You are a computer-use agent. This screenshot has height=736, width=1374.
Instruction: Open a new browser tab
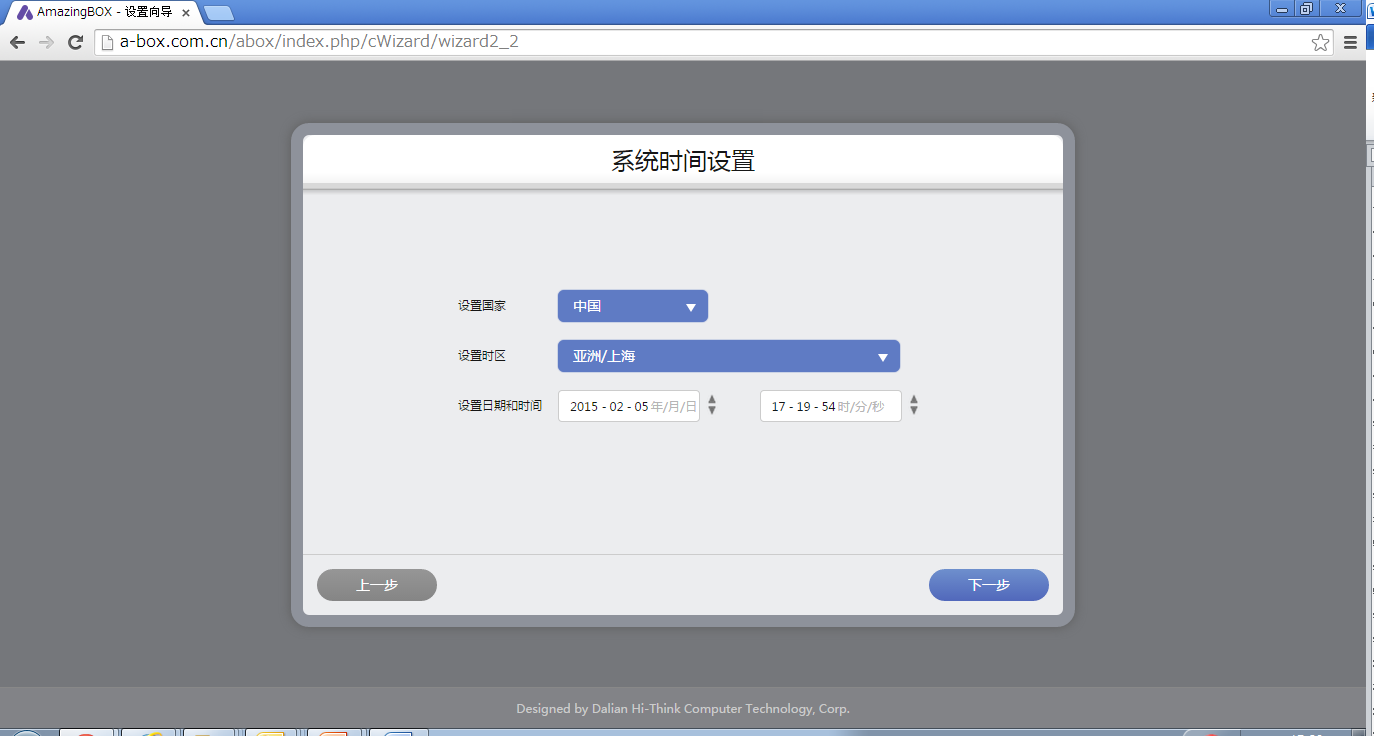coord(218,13)
